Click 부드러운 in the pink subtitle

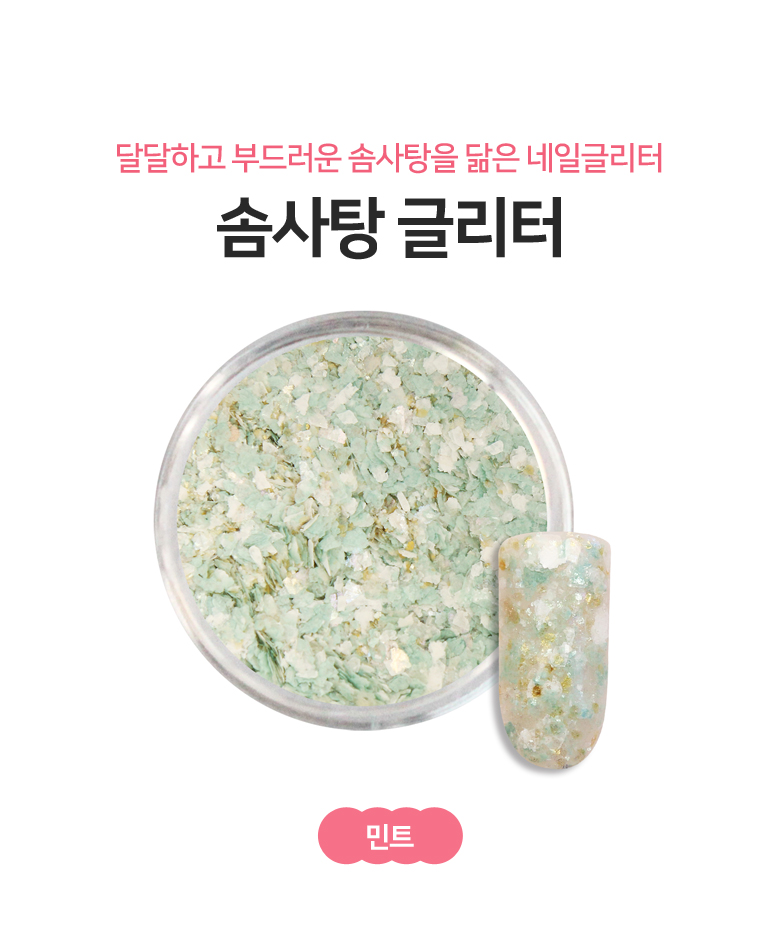tap(287, 157)
